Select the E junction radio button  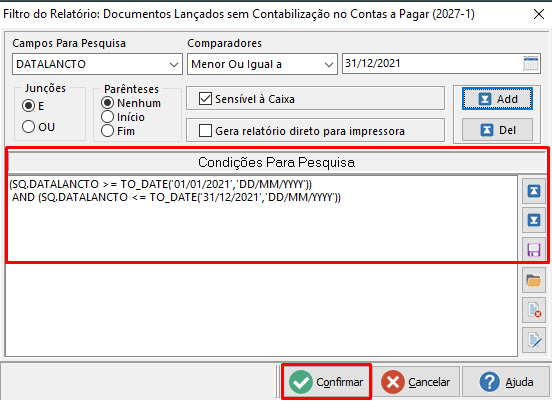29,106
